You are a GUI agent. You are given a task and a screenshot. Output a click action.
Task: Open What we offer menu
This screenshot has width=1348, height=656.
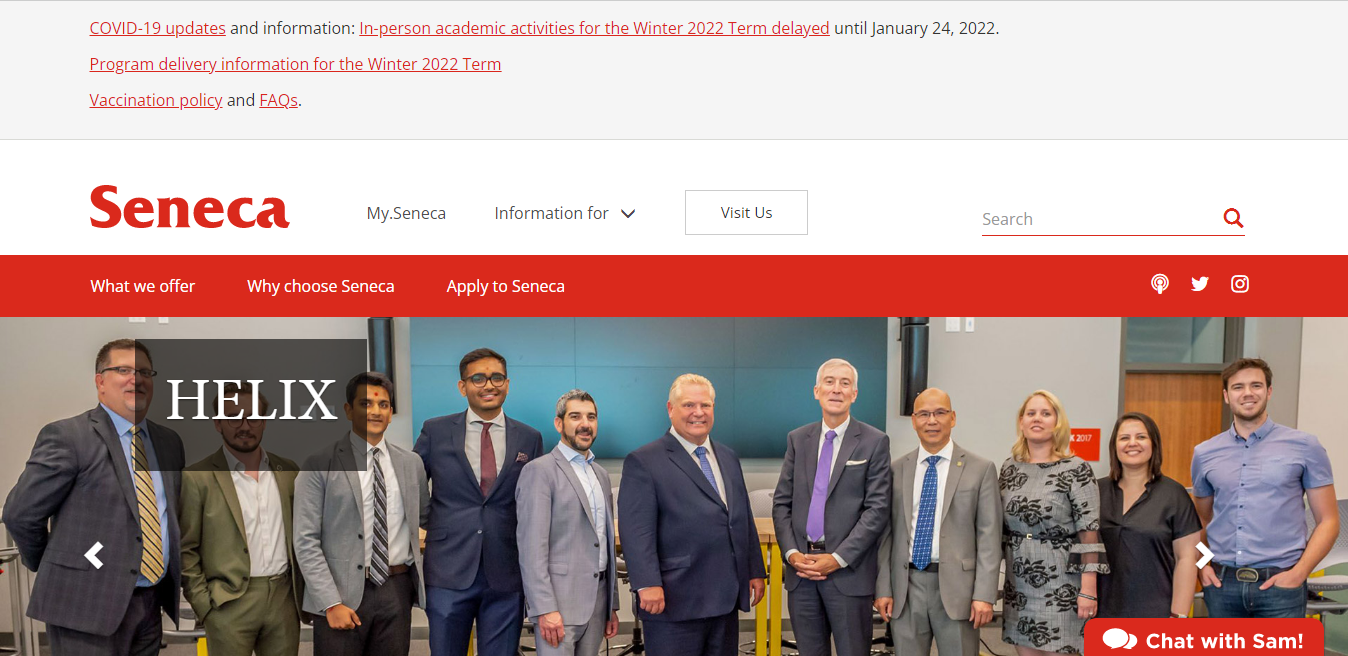pyautogui.click(x=143, y=286)
